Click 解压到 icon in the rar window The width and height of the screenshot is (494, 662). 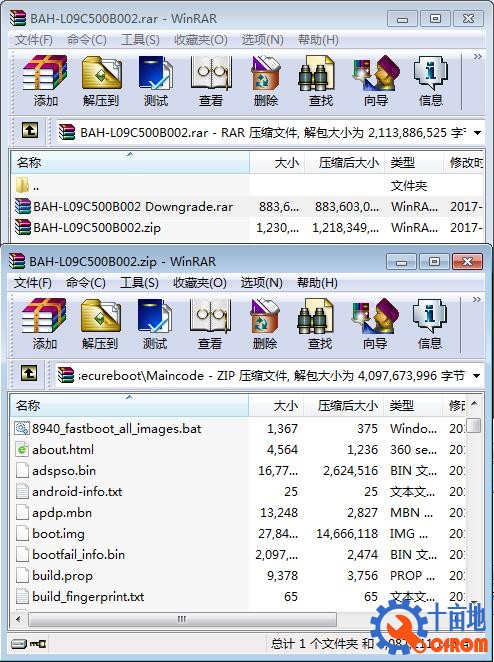coord(101,73)
